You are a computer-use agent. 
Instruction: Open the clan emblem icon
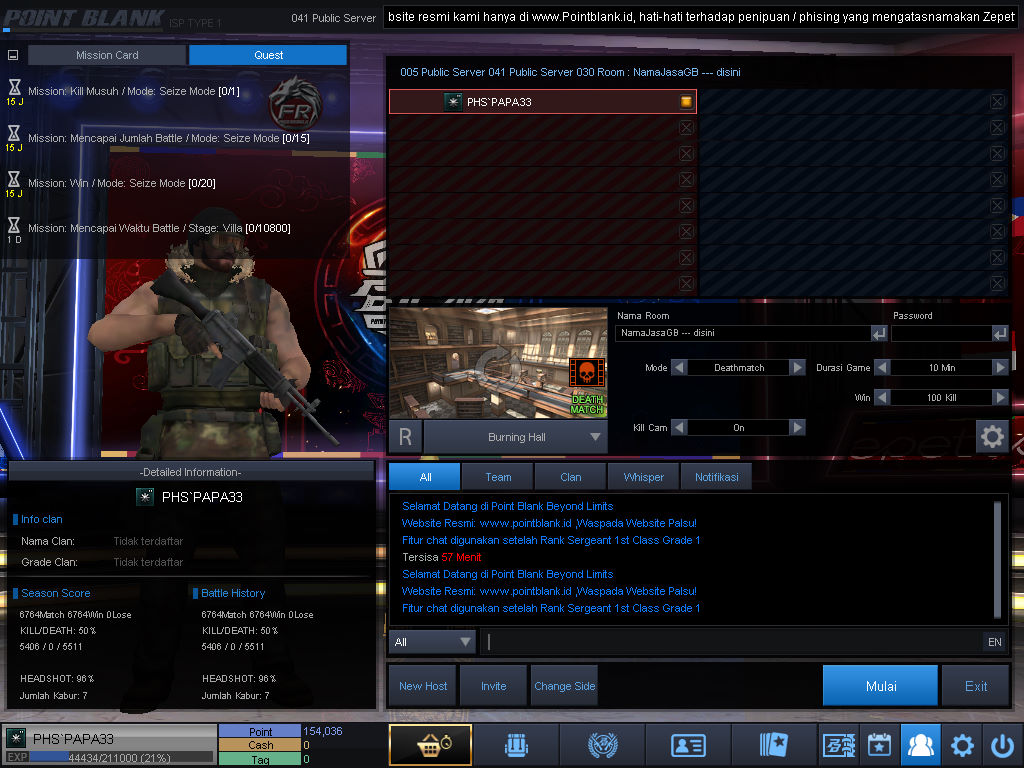(x=601, y=745)
